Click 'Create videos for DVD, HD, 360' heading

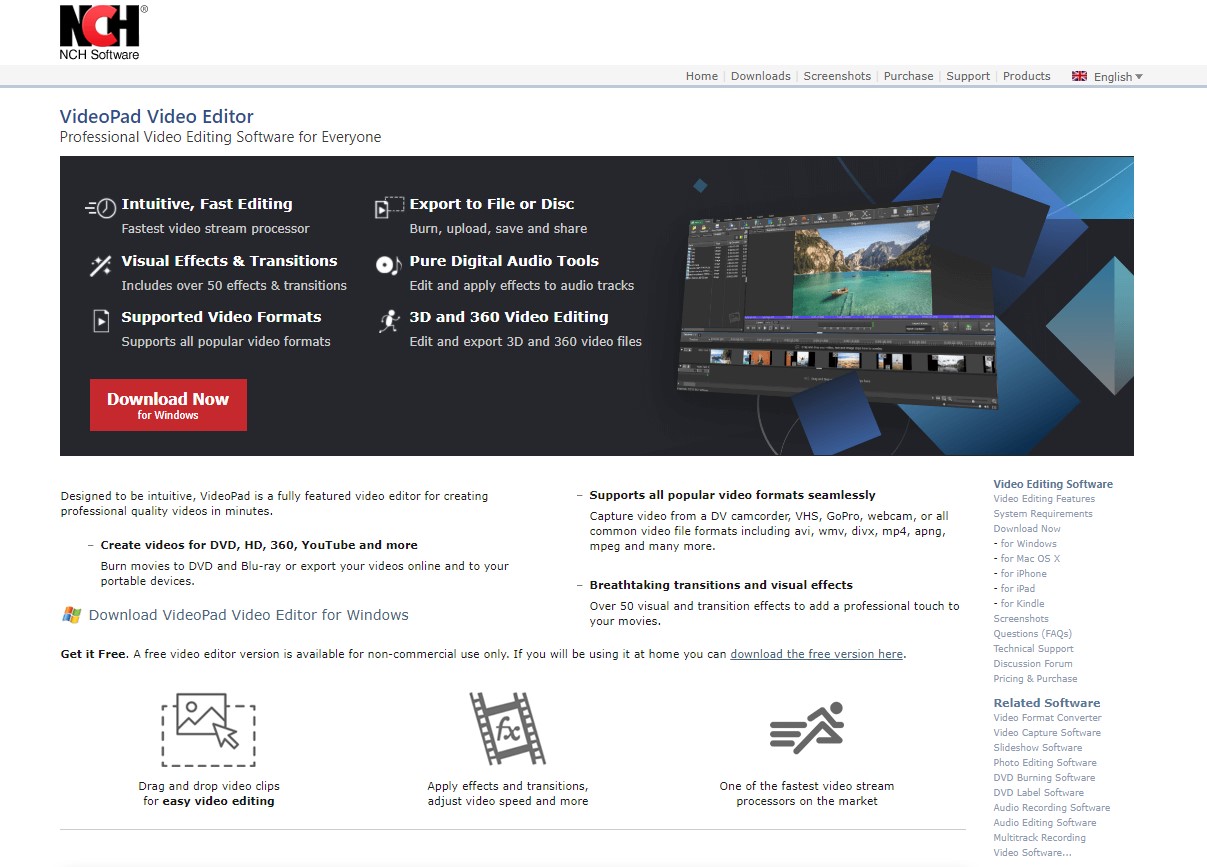pos(259,545)
